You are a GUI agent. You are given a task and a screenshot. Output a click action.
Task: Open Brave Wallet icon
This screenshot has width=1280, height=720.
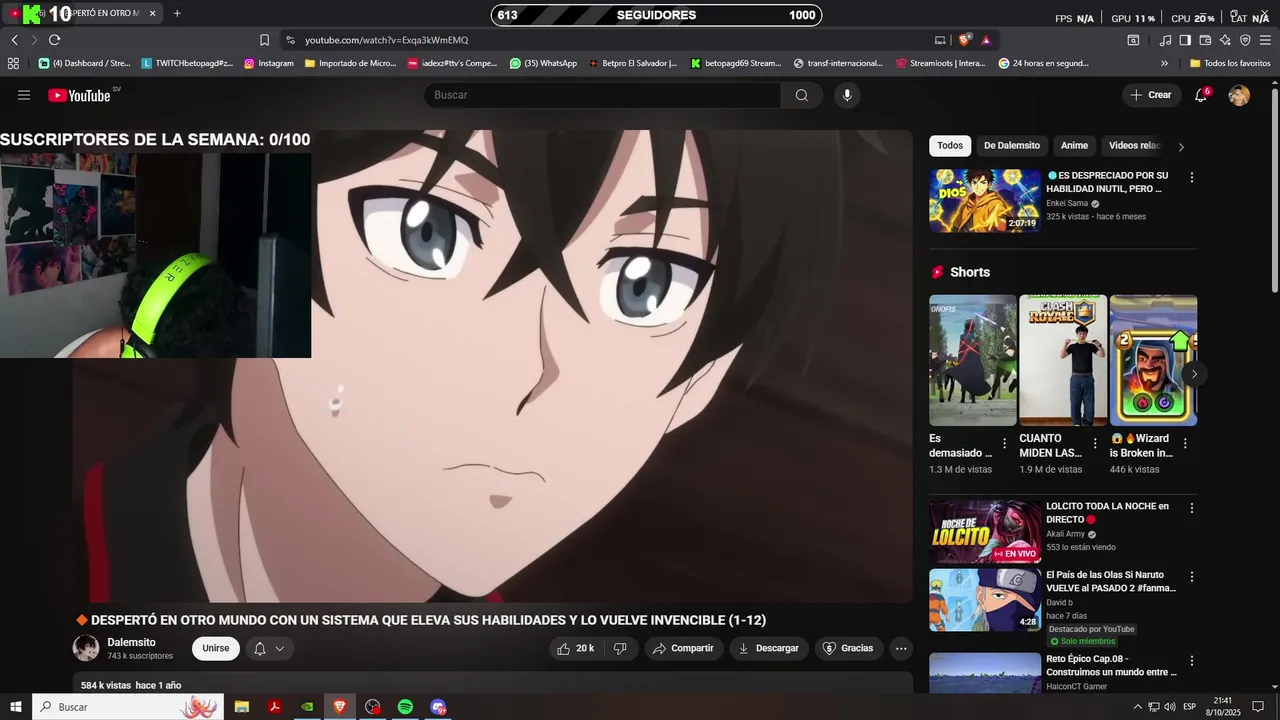tap(1205, 40)
